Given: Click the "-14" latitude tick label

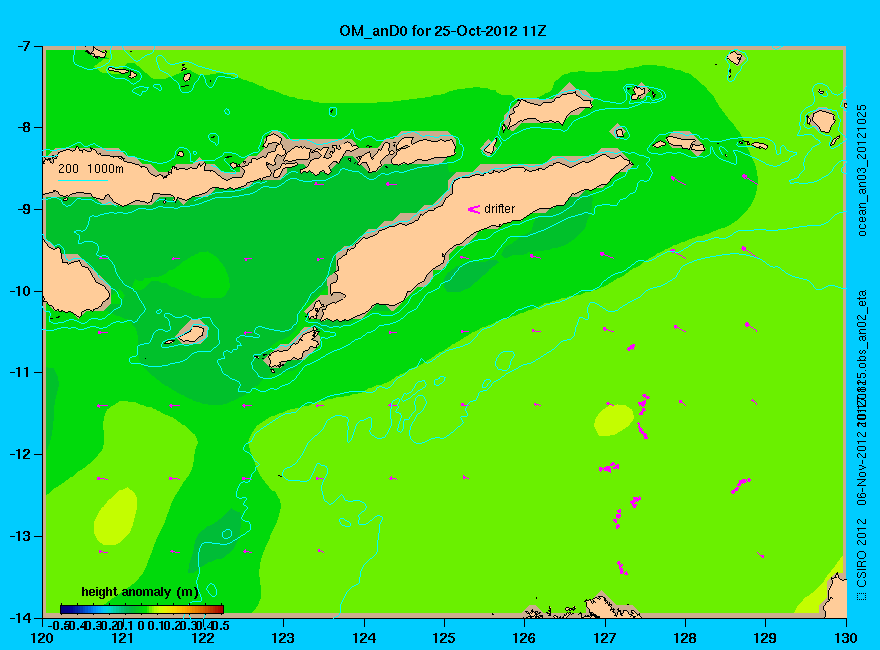Looking at the screenshot, I should (x=19, y=617).
